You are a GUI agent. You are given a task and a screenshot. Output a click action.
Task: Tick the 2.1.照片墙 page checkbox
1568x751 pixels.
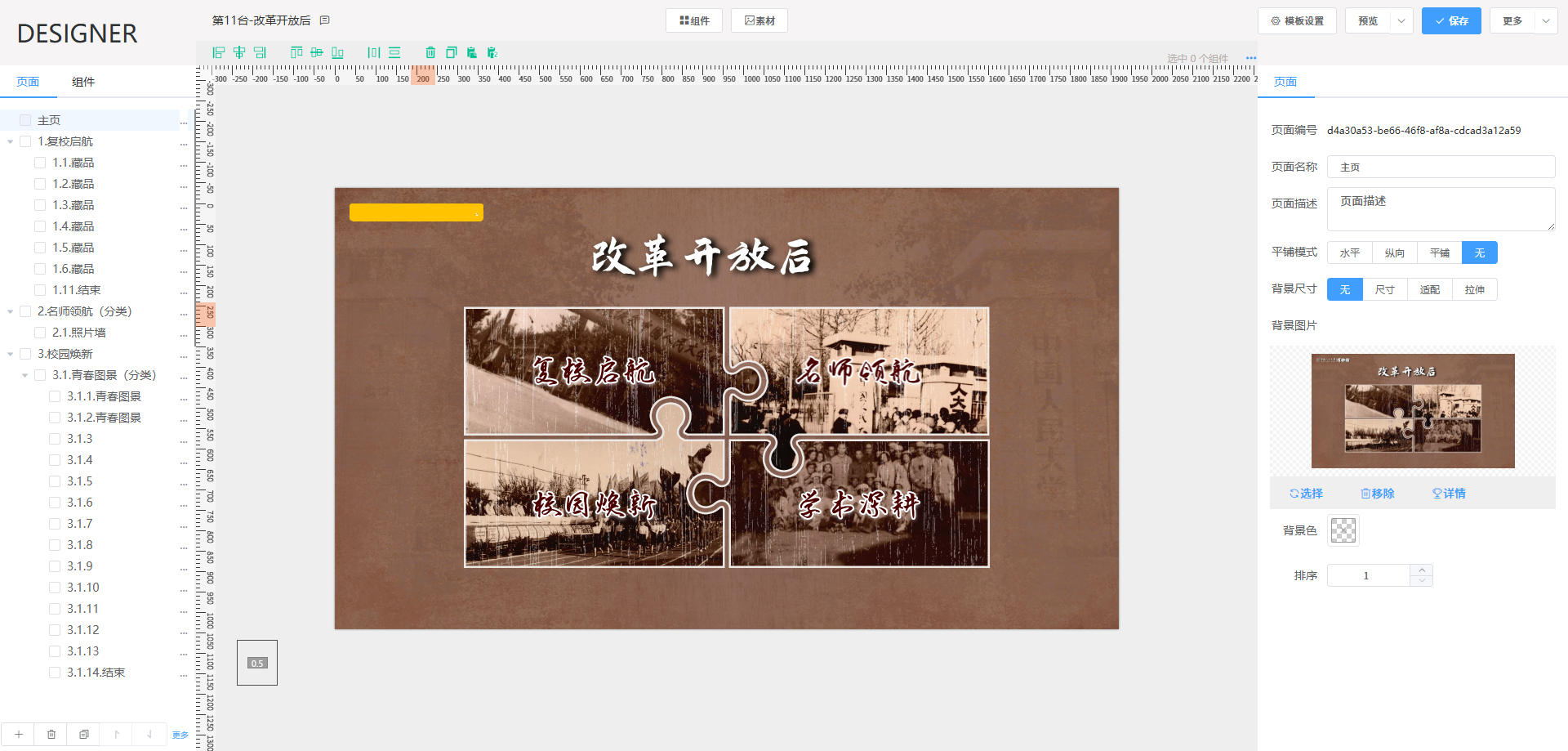(x=40, y=333)
